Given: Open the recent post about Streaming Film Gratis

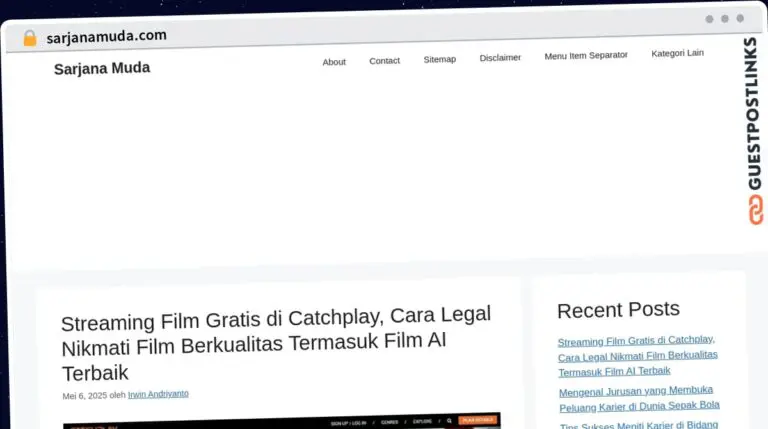Looking at the screenshot, I should click(637, 355).
